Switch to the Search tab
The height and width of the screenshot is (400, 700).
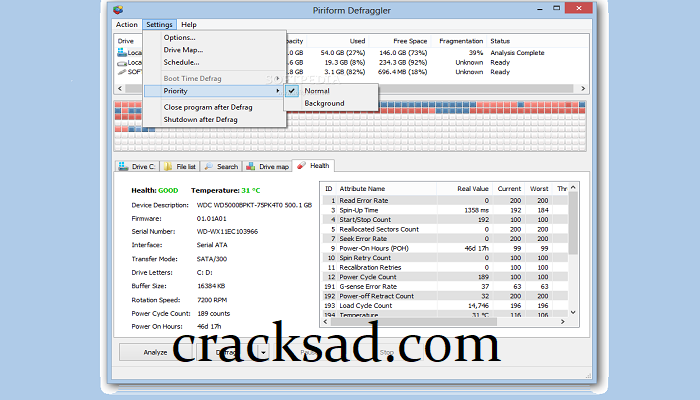(221, 167)
